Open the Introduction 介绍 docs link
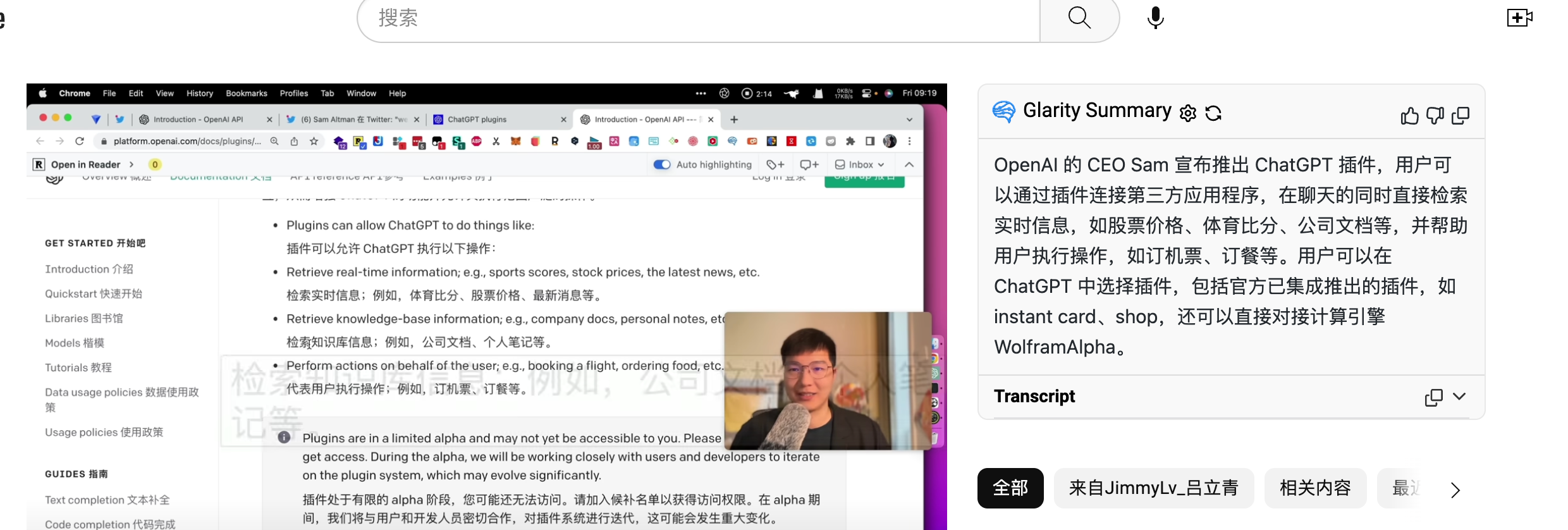The height and width of the screenshot is (530, 1568). point(89,269)
